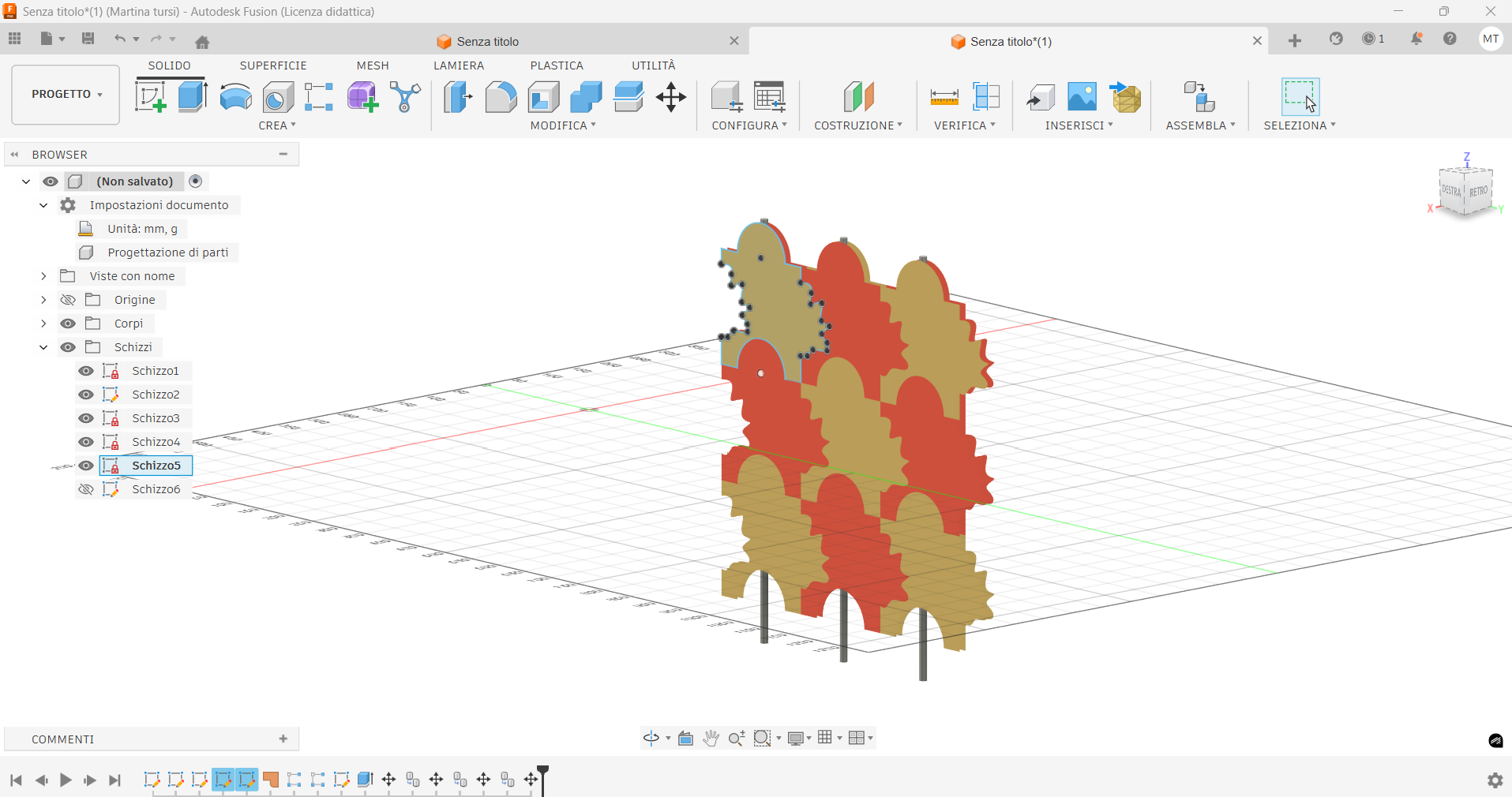Toggle visibility of the Corpi folder

(68, 324)
